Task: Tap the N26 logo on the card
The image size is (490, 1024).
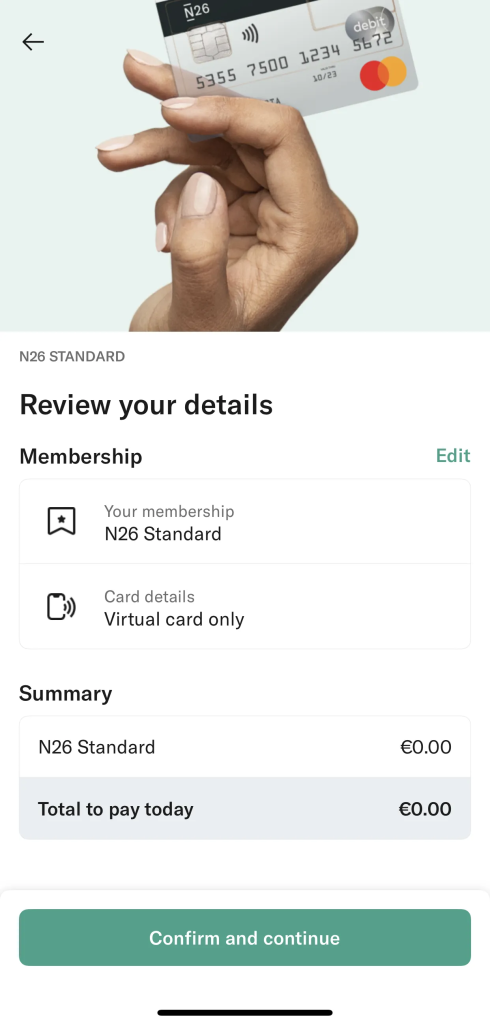Action: coord(197,11)
